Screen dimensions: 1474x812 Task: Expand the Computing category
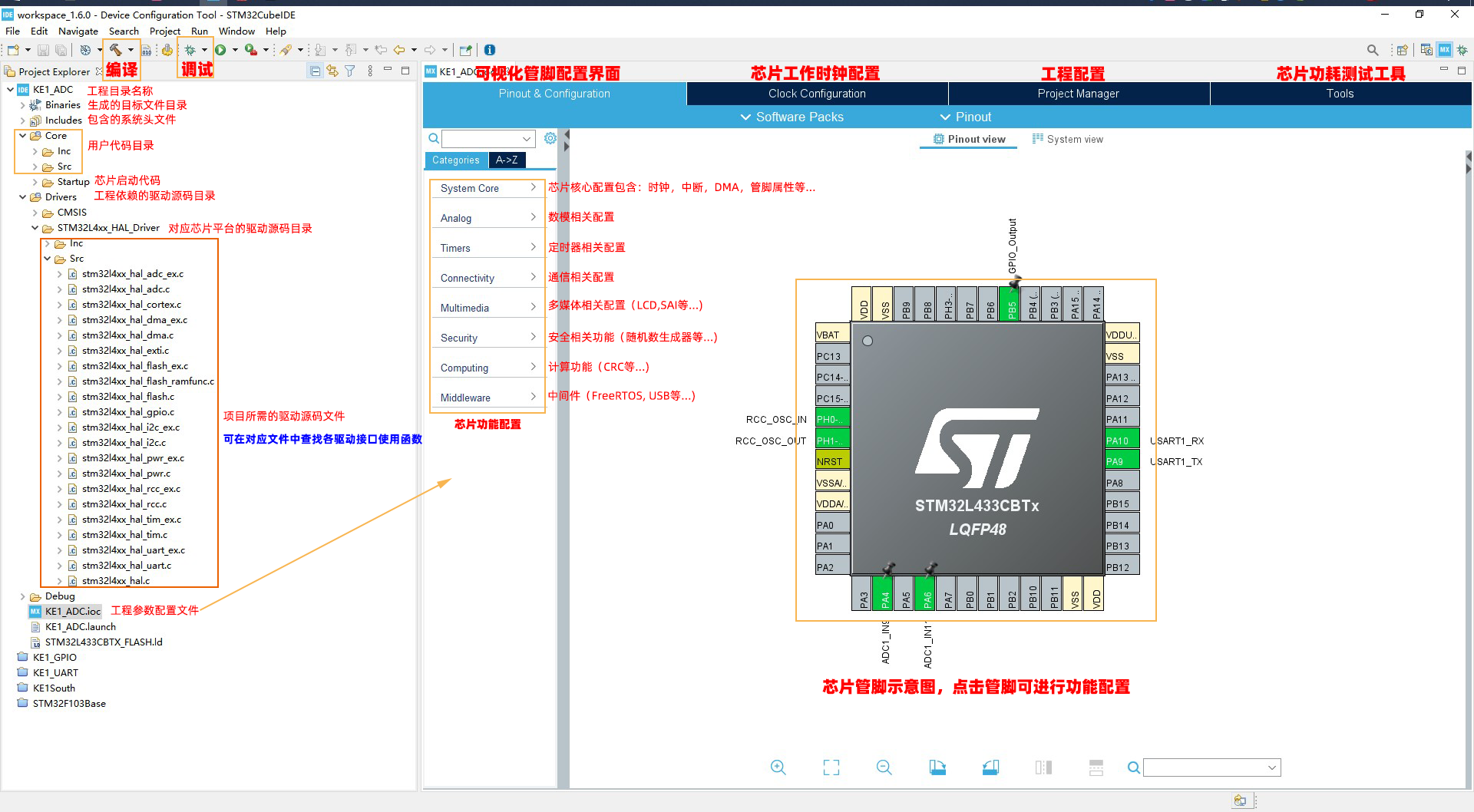click(488, 368)
